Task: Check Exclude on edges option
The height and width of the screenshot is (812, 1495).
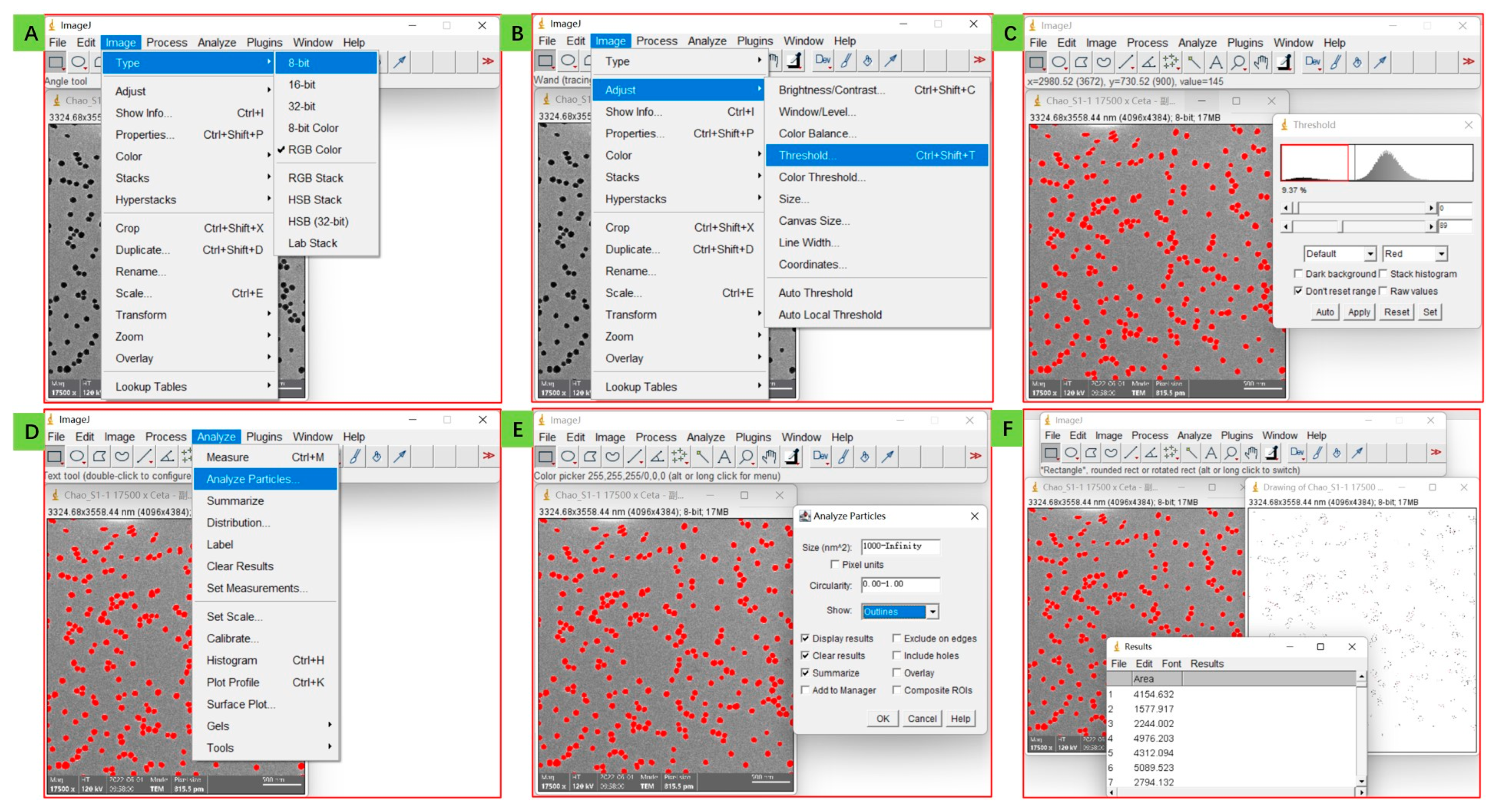Action: [x=897, y=639]
